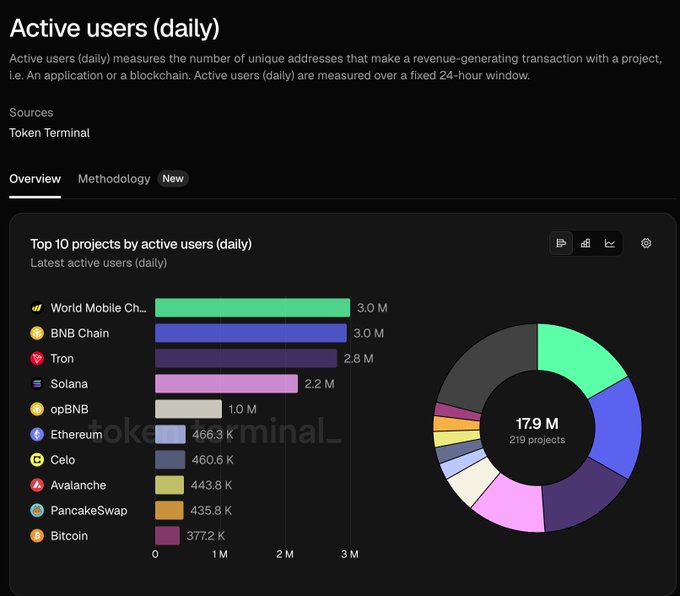Click pink donut chart segment
This screenshot has width=680, height=596.
point(512,503)
